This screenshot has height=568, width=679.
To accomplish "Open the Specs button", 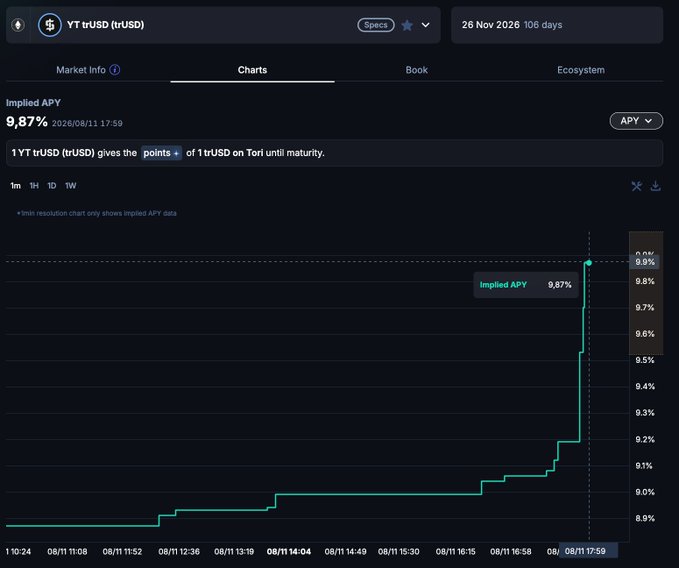I will click(x=376, y=25).
